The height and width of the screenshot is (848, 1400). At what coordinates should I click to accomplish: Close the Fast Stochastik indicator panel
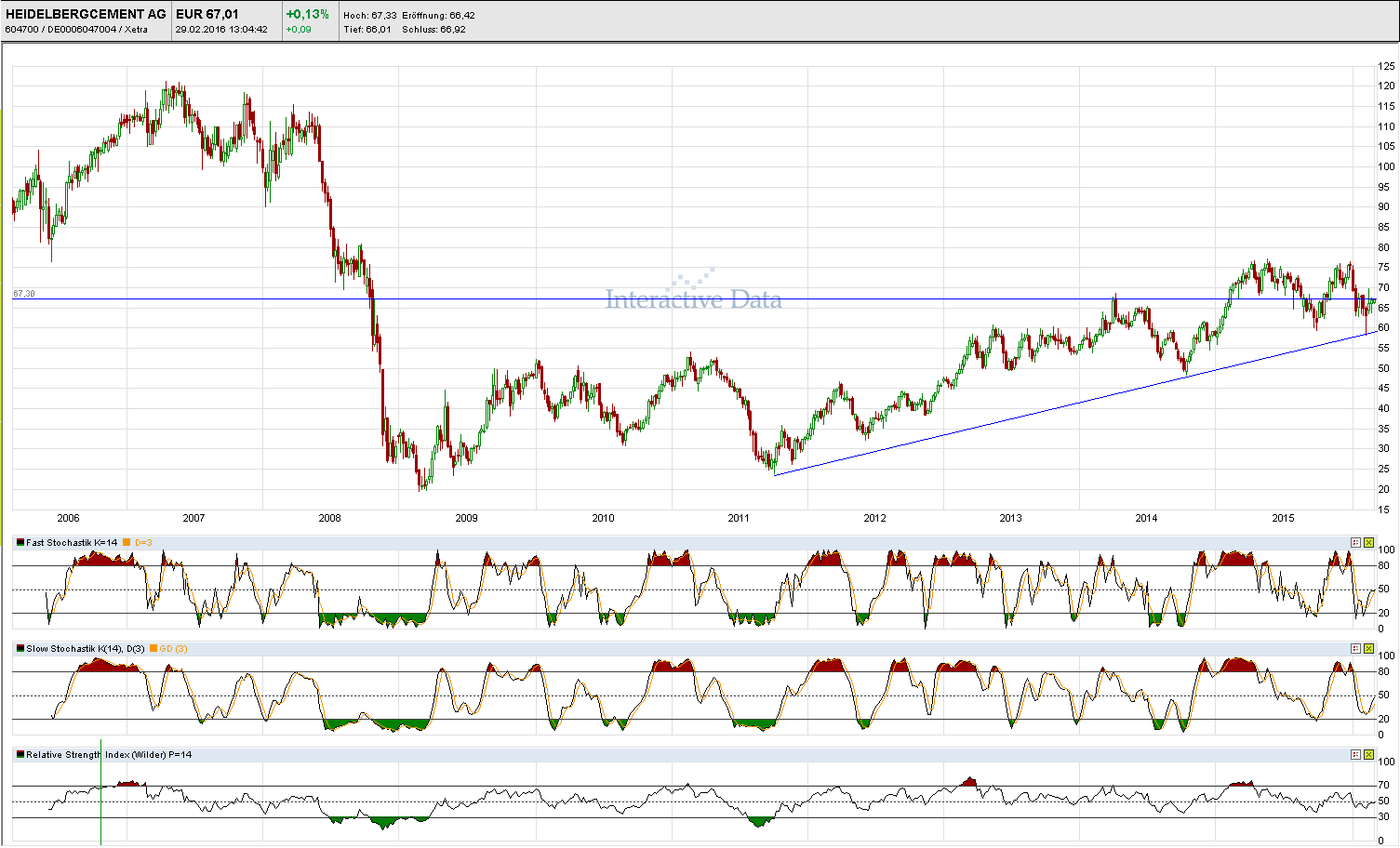pyautogui.click(x=1368, y=542)
